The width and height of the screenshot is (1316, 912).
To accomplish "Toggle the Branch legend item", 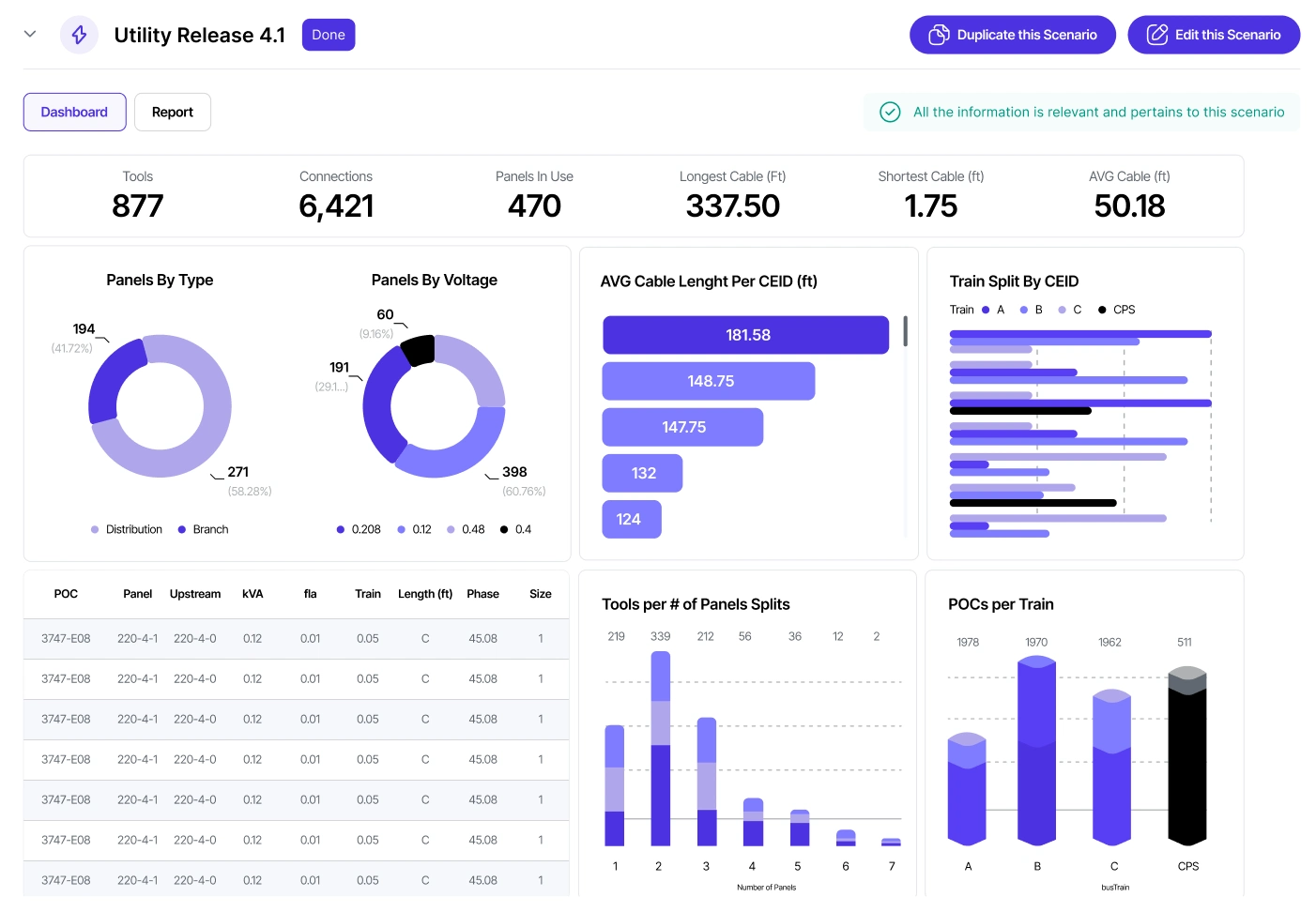I will tap(204, 529).
